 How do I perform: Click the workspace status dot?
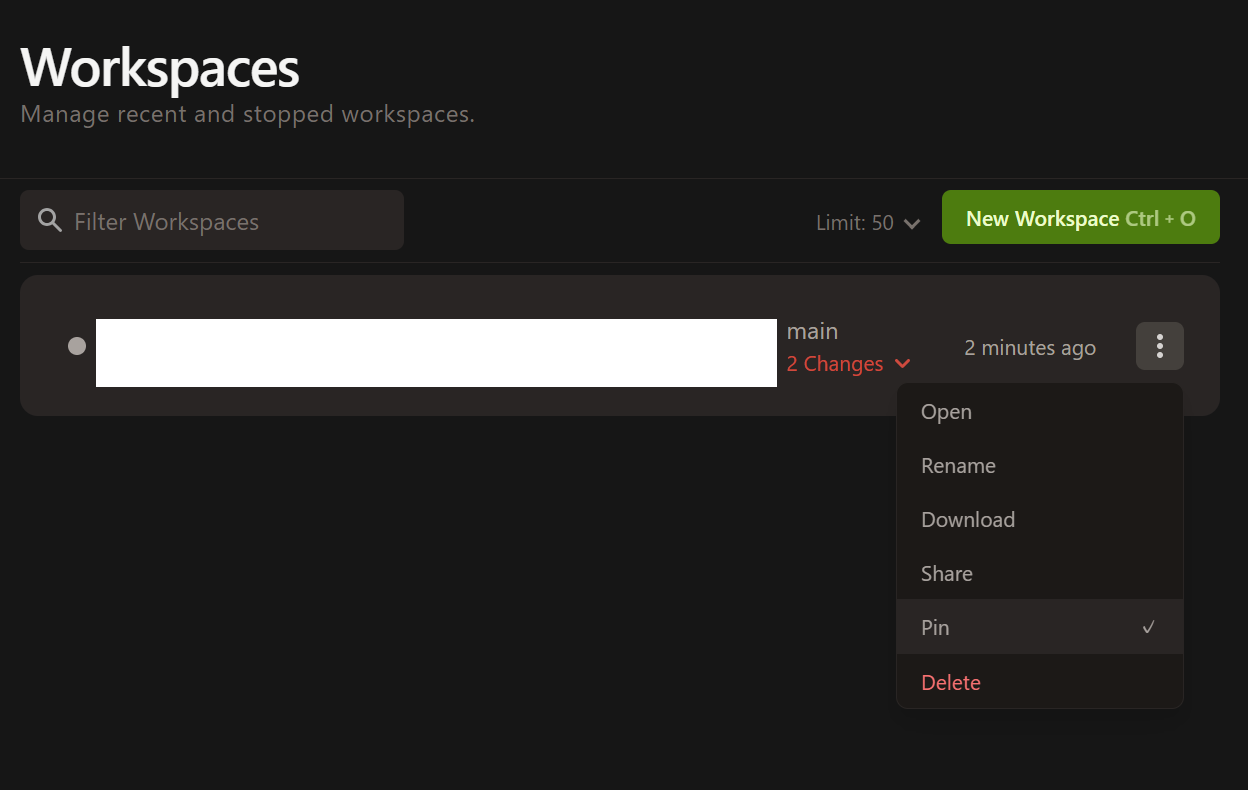[x=77, y=346]
